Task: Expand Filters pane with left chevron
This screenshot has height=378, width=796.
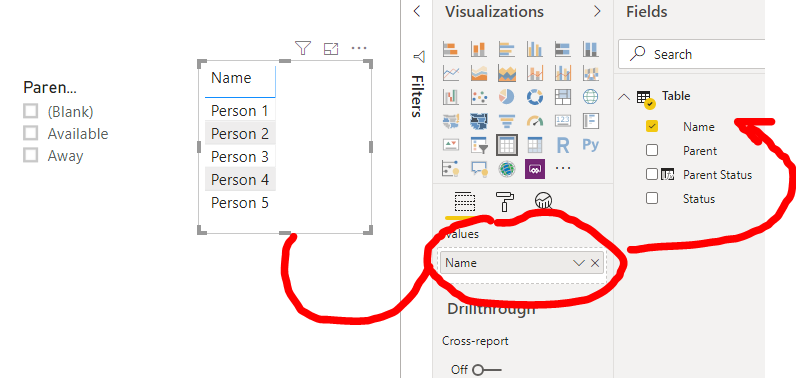Action: 417,11
